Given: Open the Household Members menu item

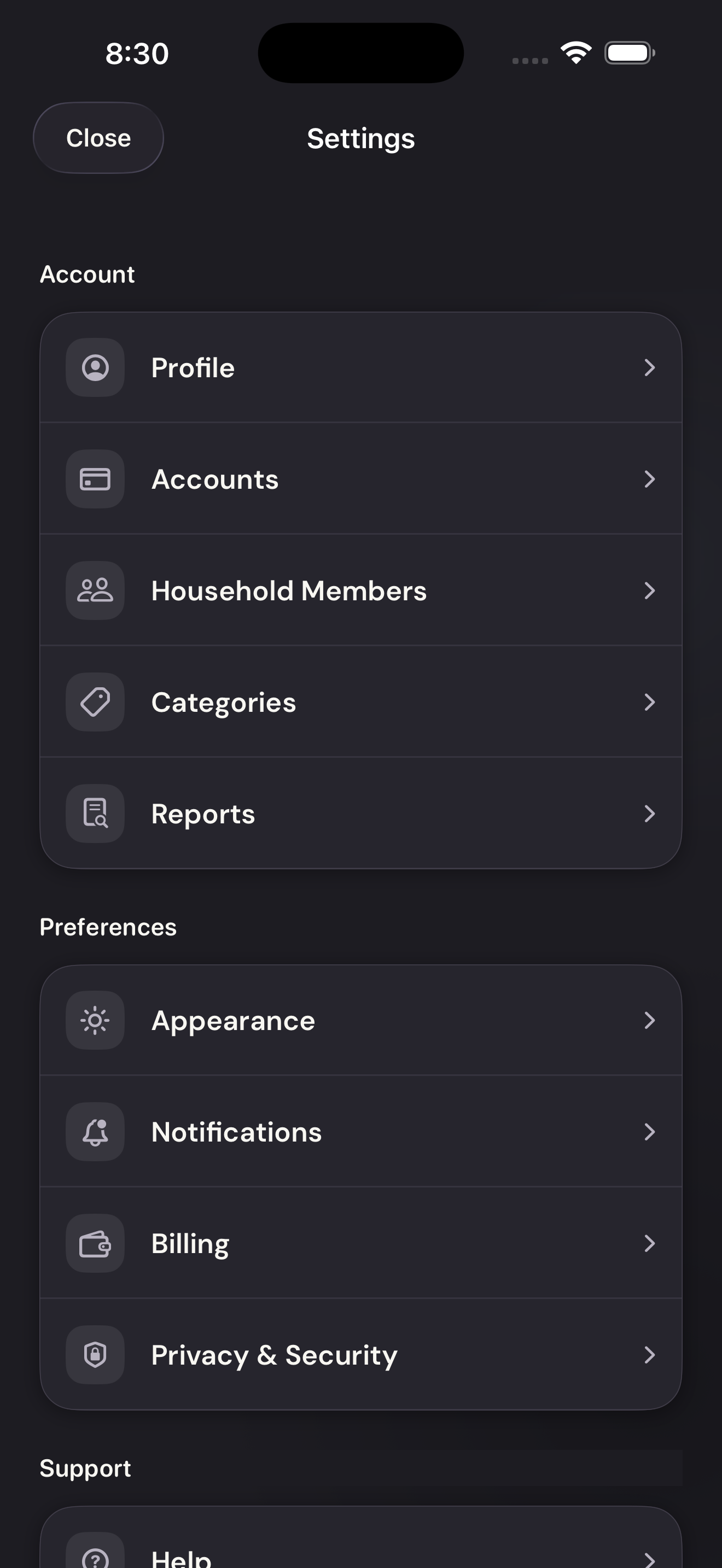Looking at the screenshot, I should coord(361,590).
